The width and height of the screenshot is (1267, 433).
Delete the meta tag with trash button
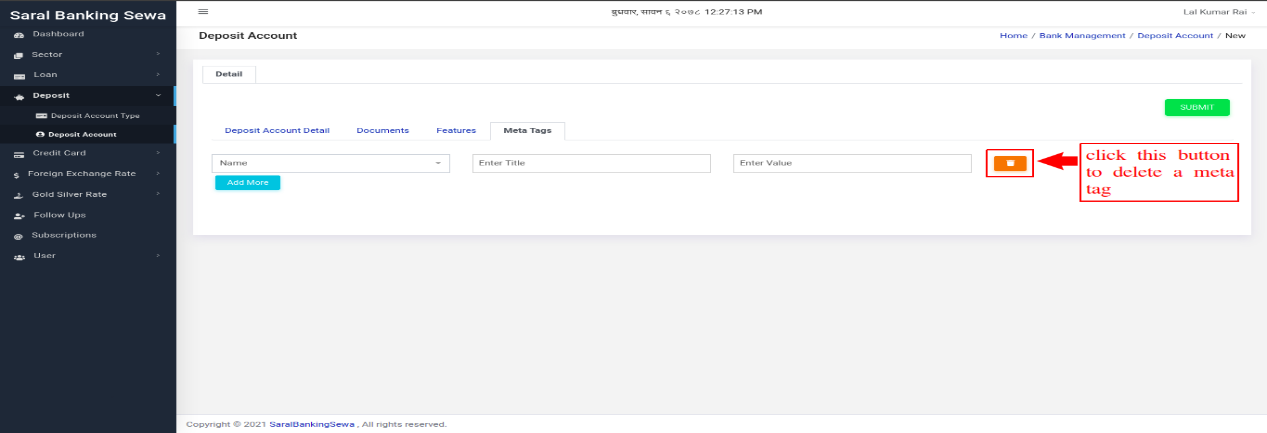tap(1010, 163)
